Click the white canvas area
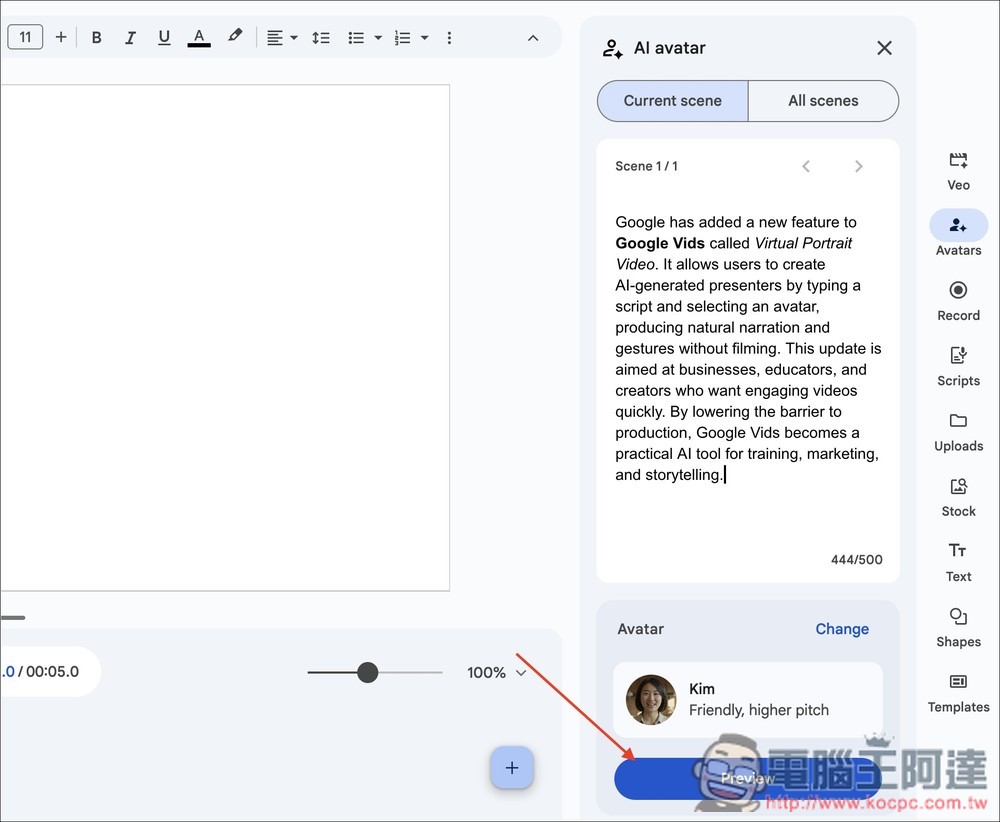 (x=224, y=337)
